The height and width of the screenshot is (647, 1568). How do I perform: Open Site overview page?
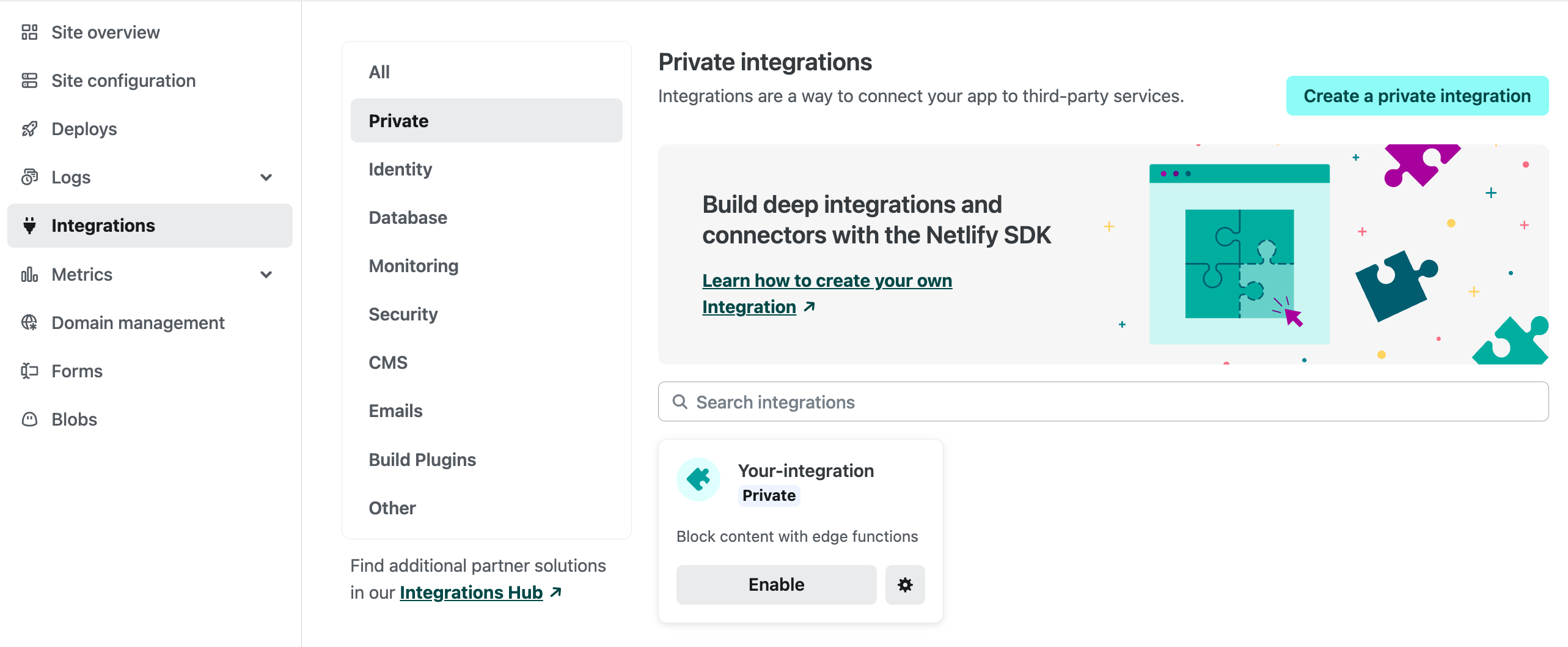click(105, 32)
